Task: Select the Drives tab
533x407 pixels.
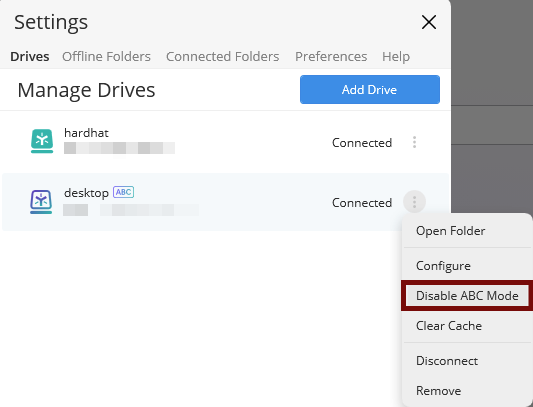Action: 30,56
